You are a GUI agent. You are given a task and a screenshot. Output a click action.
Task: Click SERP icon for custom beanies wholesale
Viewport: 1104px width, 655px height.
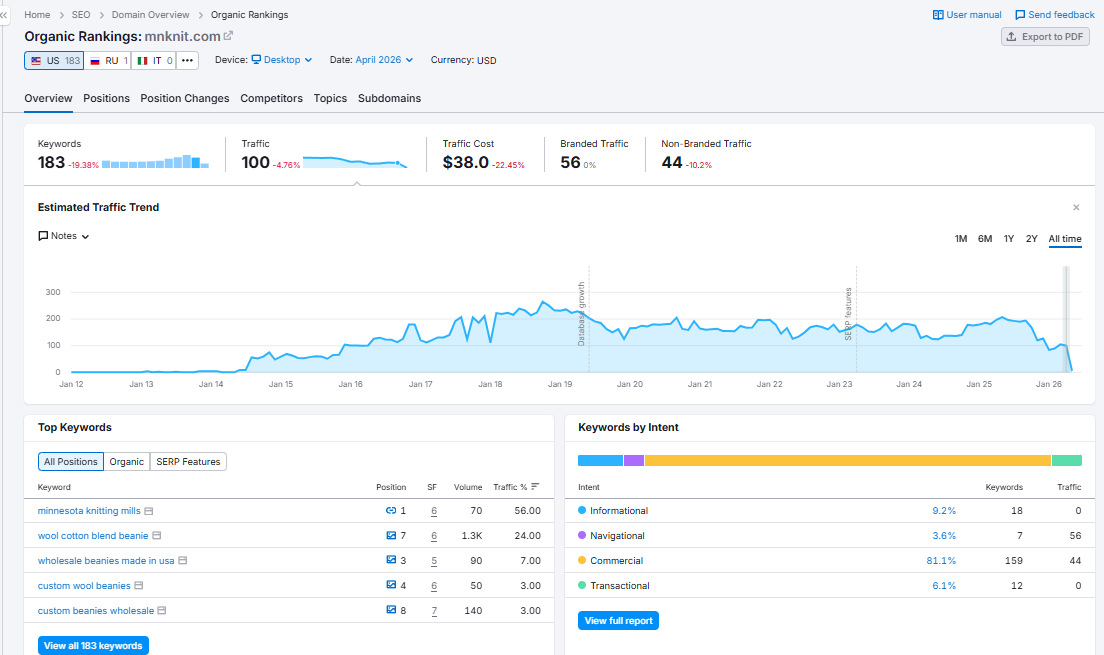click(161, 611)
